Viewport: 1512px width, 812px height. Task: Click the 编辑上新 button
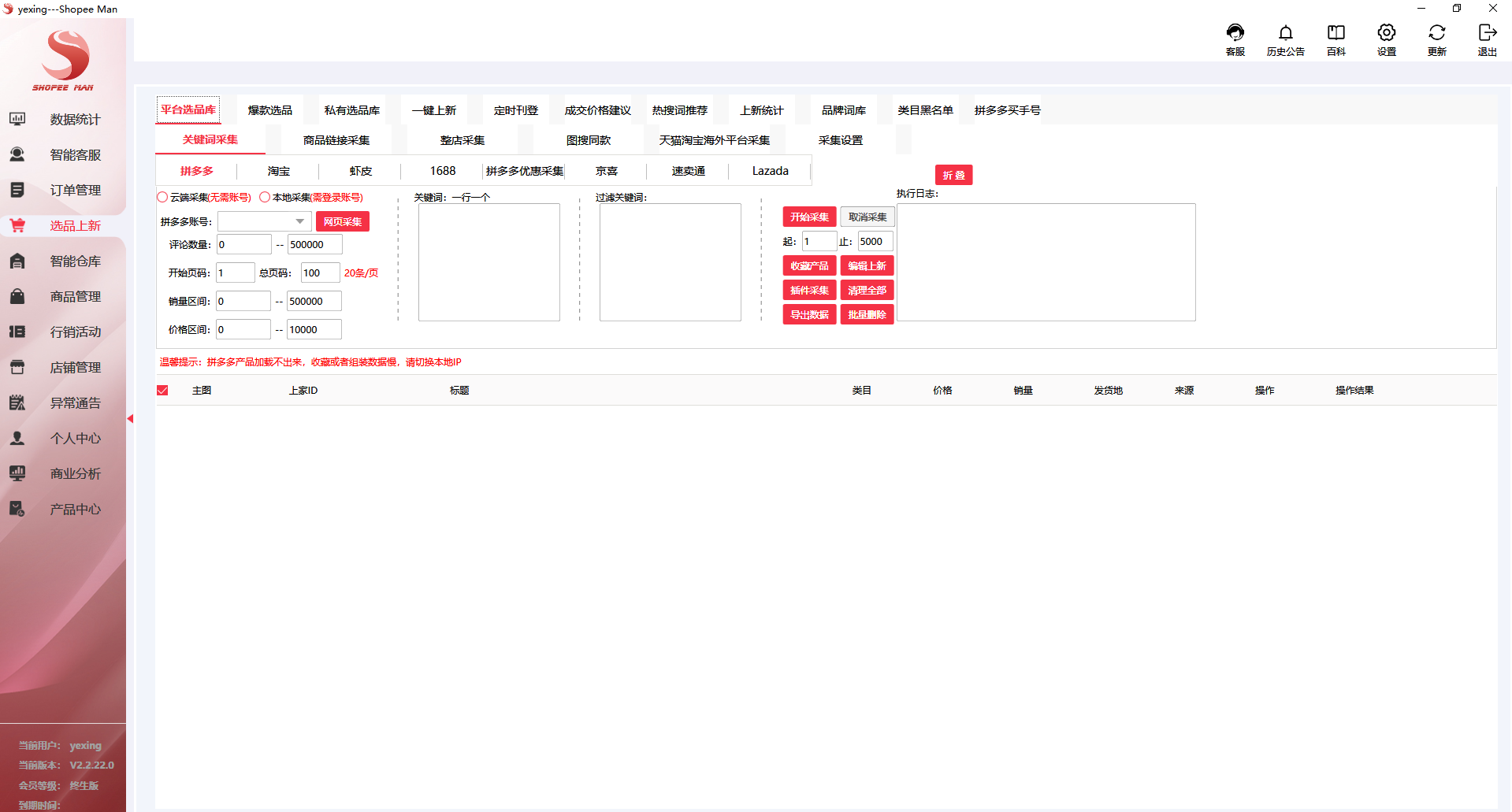tap(867, 265)
